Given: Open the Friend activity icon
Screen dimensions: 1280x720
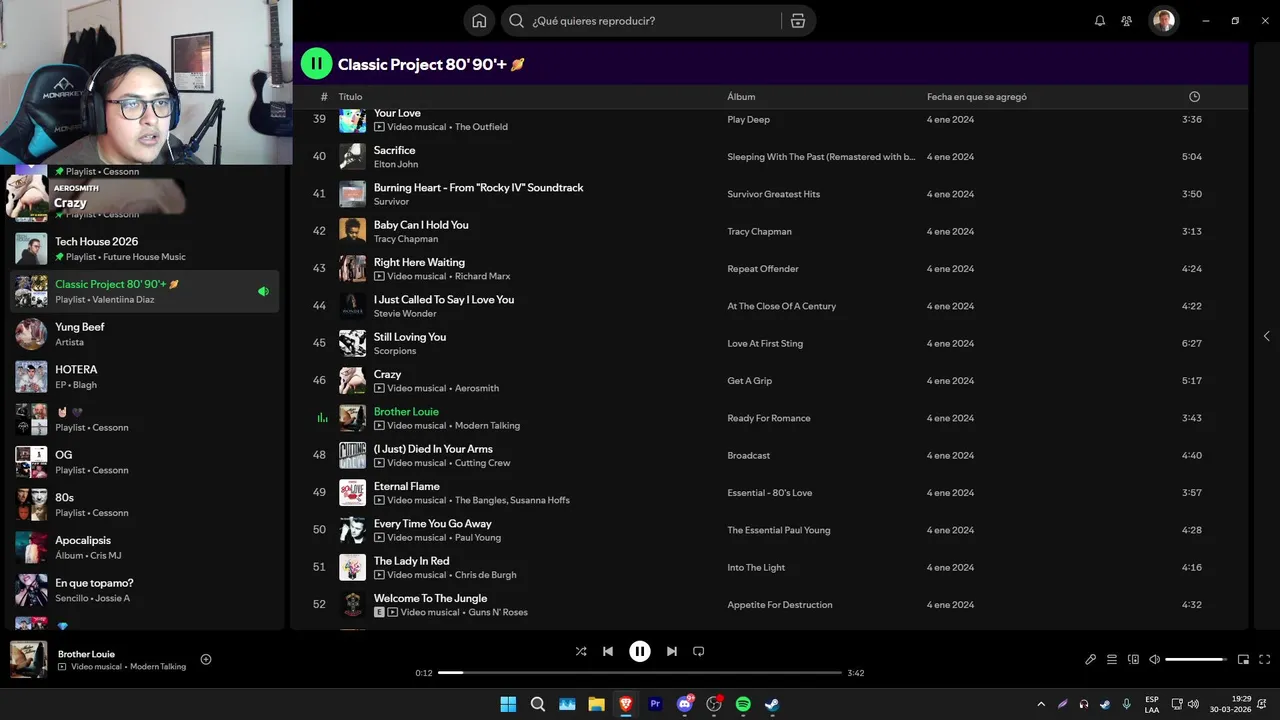Looking at the screenshot, I should click(x=1127, y=20).
